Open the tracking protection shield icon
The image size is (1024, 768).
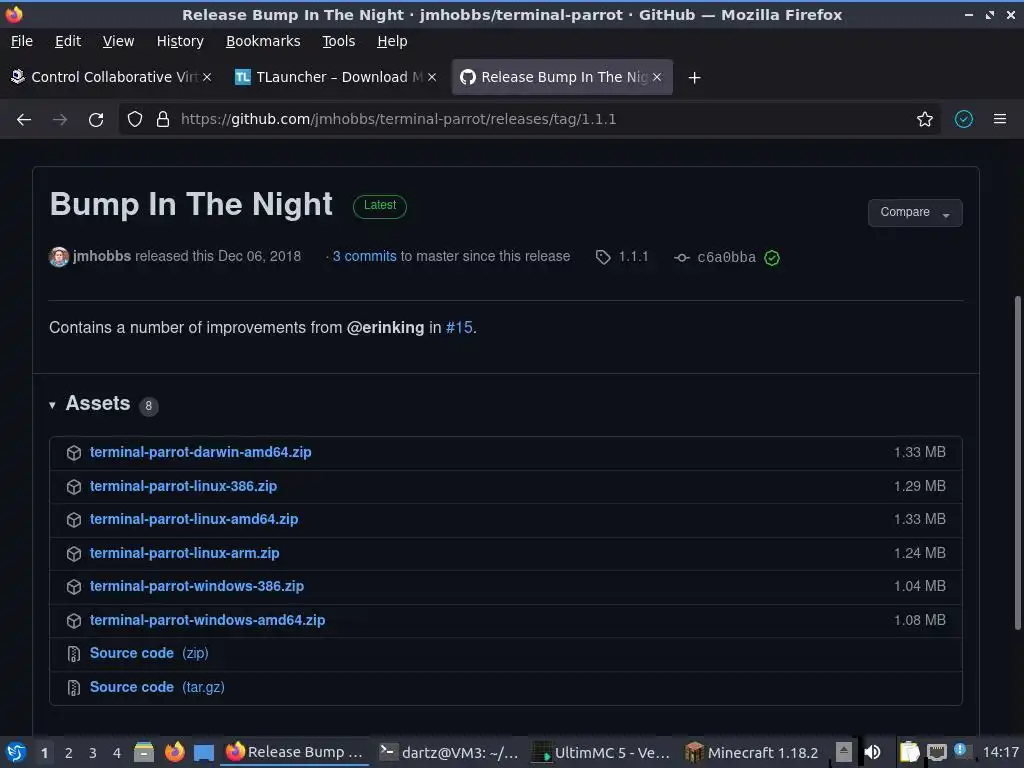pos(135,120)
